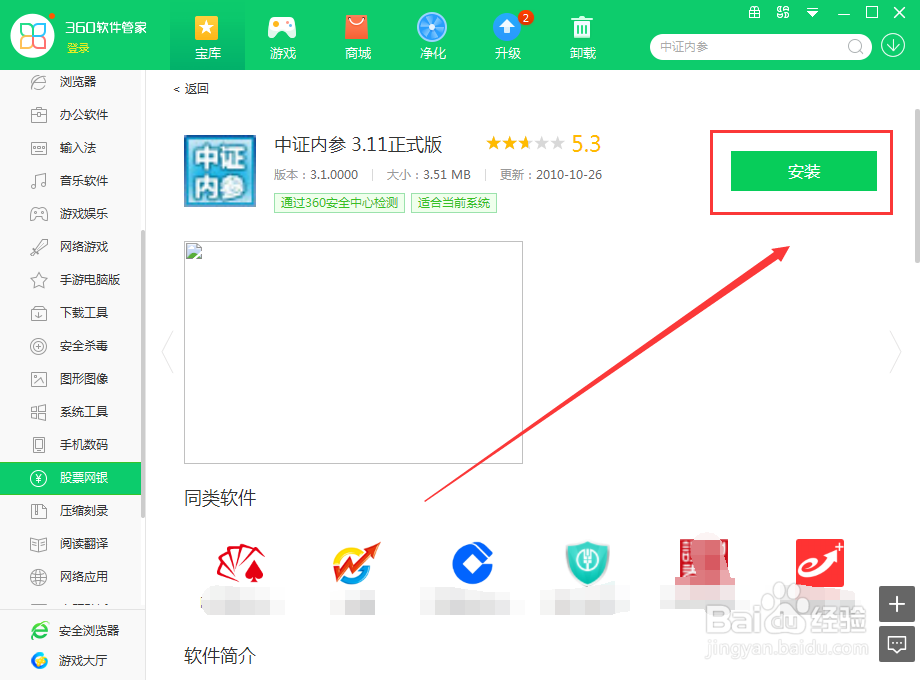Select 音乐软件 category in sidebar
Screen dimensions: 920x680
(70, 181)
